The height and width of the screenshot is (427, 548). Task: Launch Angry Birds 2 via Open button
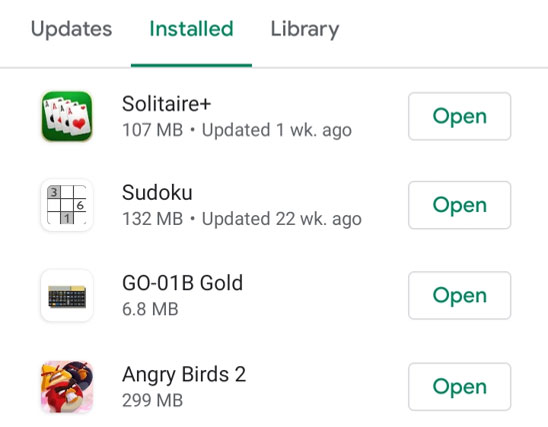tap(460, 386)
